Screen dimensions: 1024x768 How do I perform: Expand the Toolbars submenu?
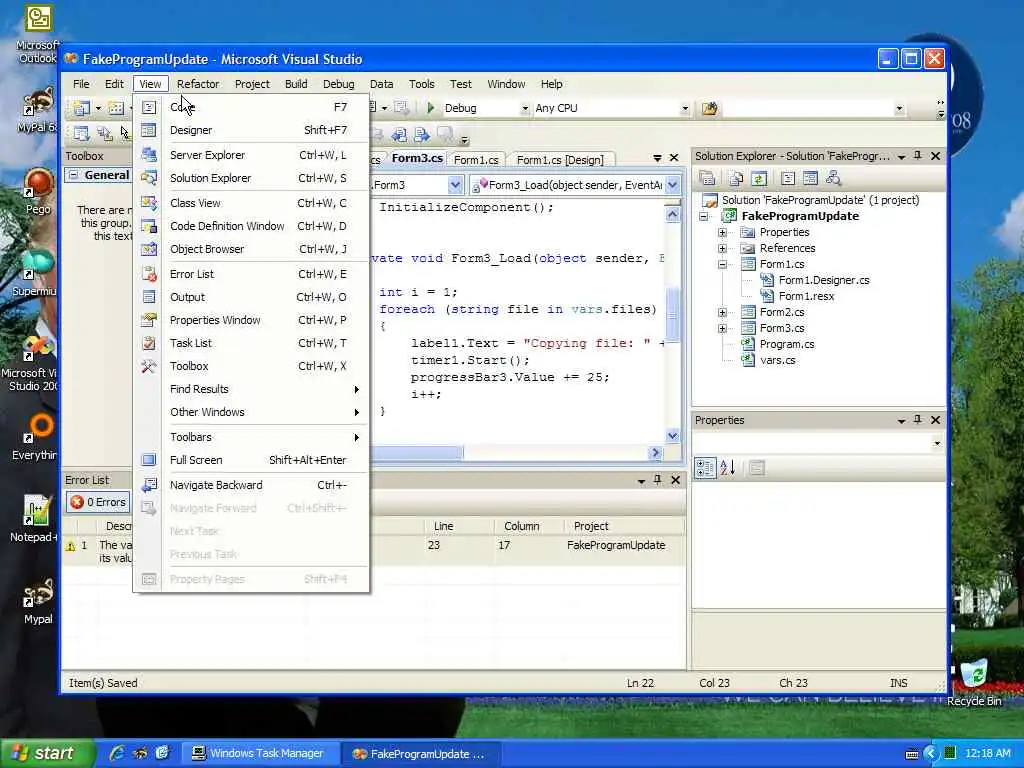tap(251, 437)
